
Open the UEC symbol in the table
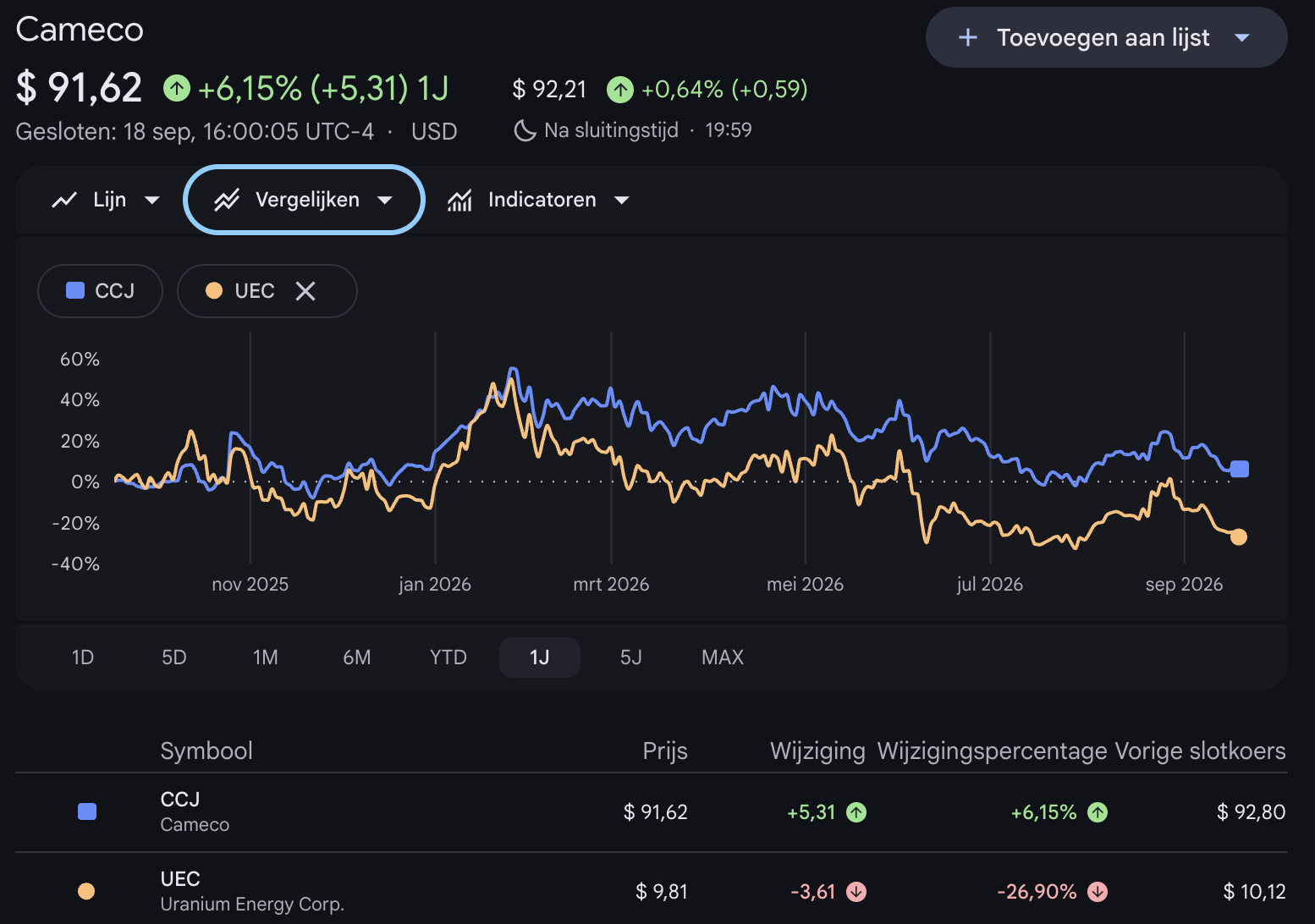180,878
